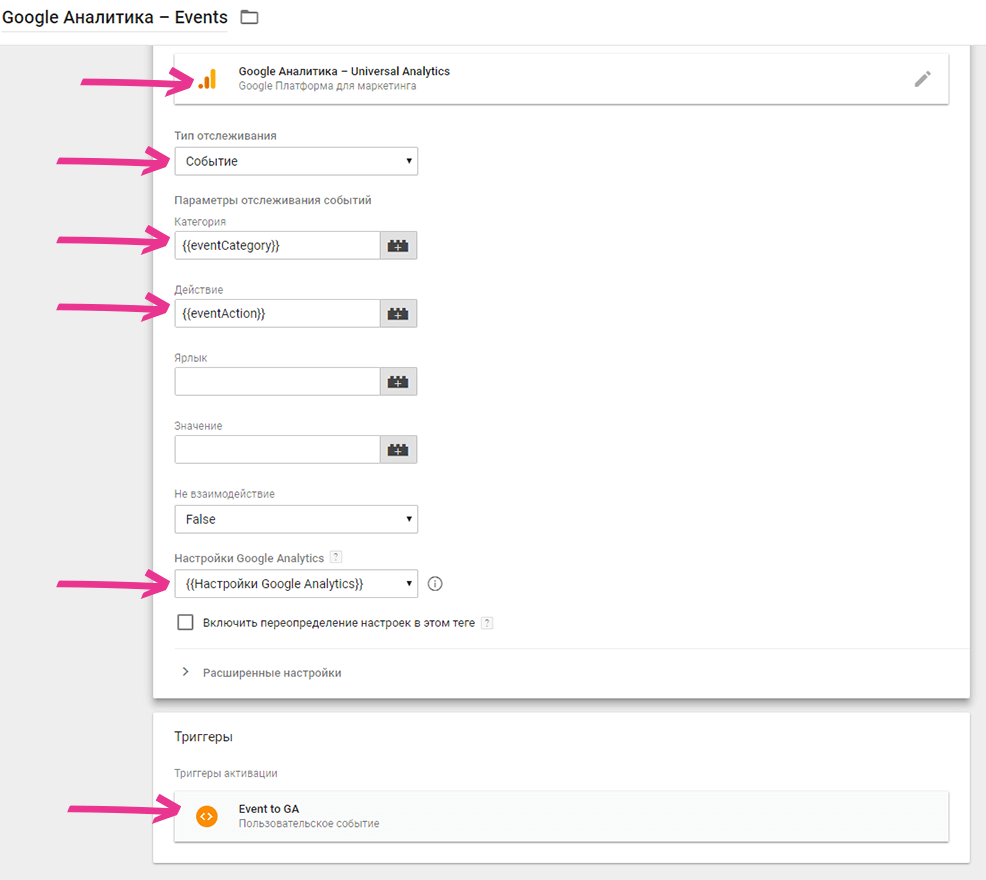Click the Категория input with {{eventCategory}}

point(277,245)
